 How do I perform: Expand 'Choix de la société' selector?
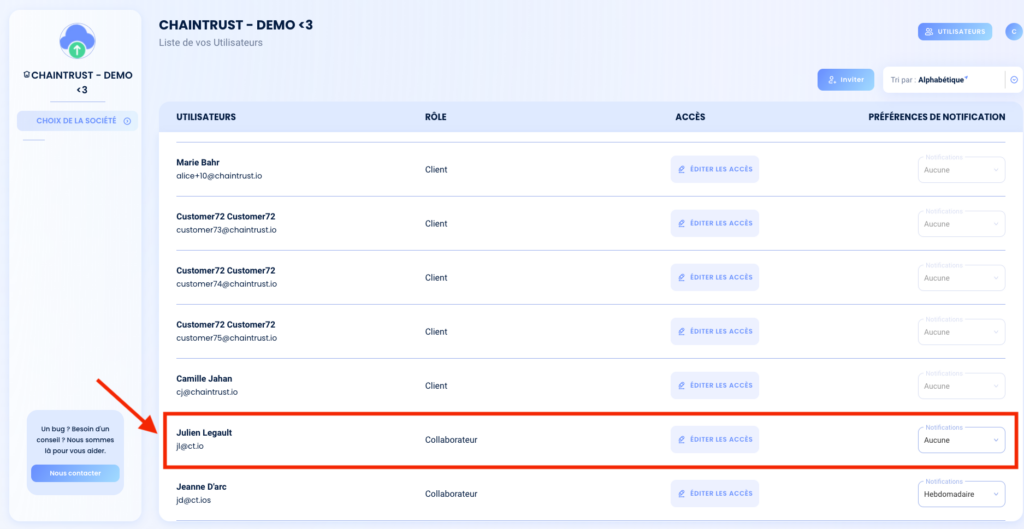click(77, 121)
